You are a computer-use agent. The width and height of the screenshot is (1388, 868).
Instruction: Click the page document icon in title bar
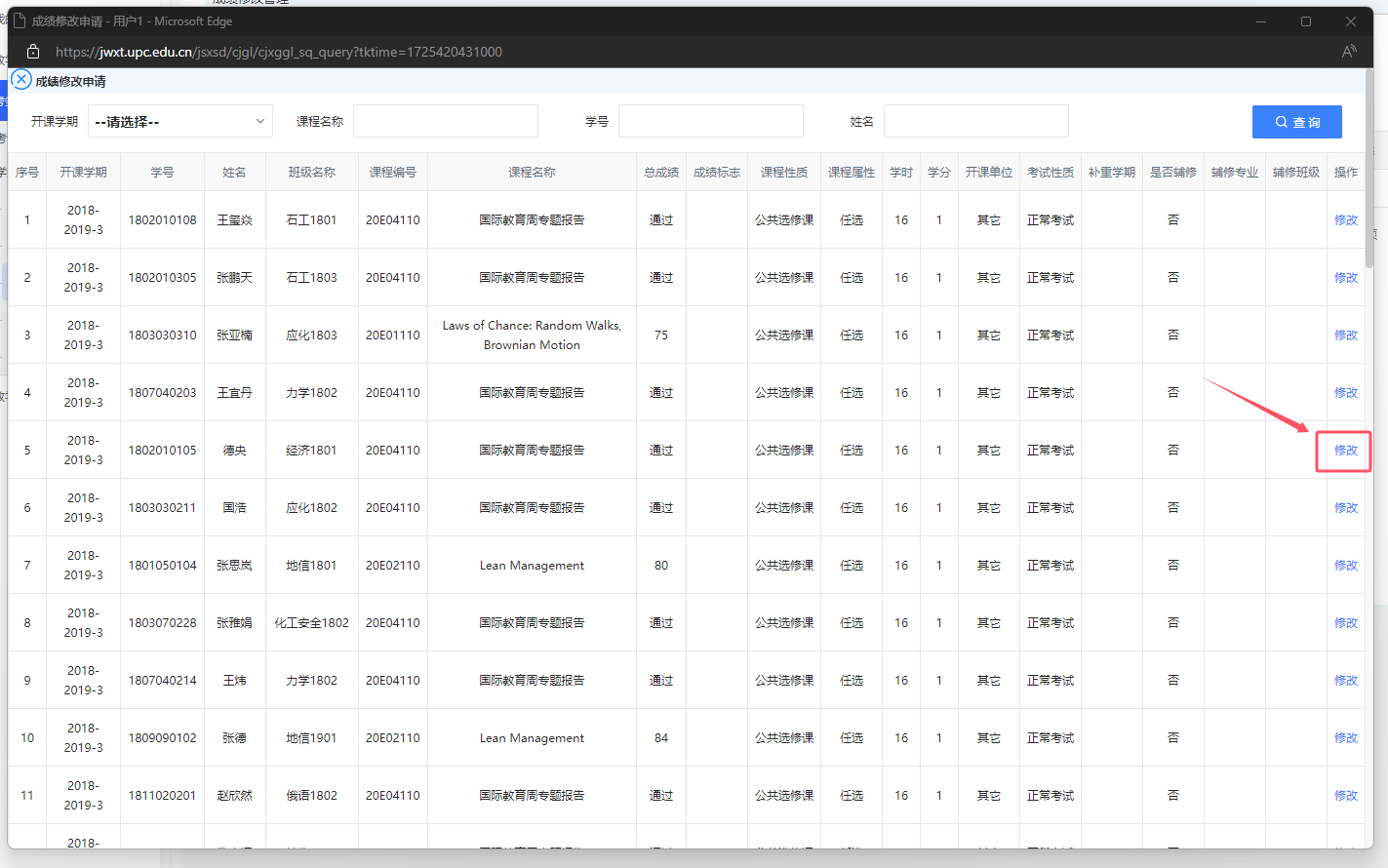(19, 20)
